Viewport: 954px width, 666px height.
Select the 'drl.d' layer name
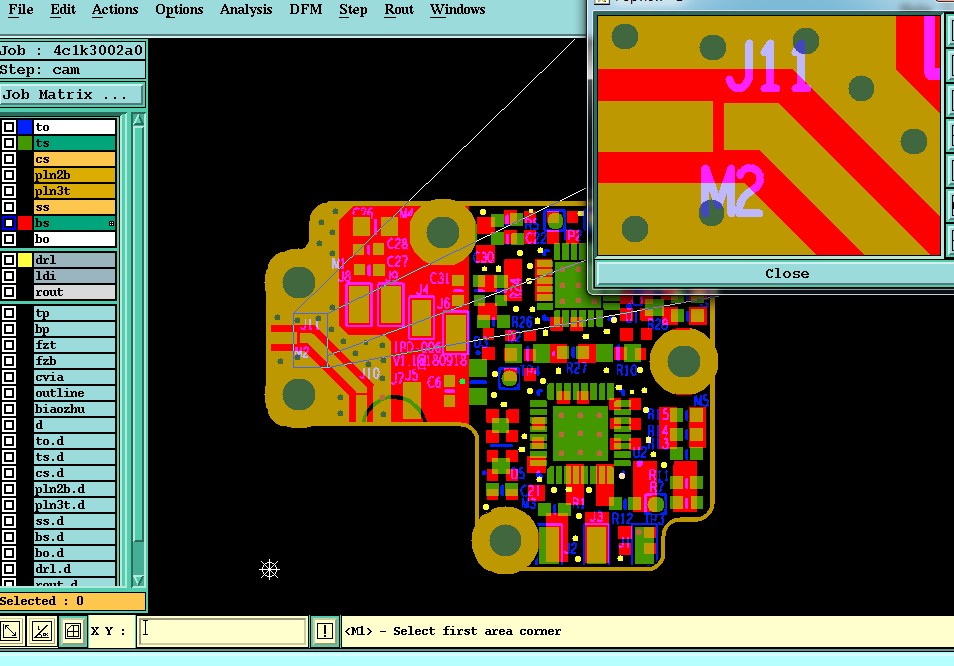coord(74,569)
